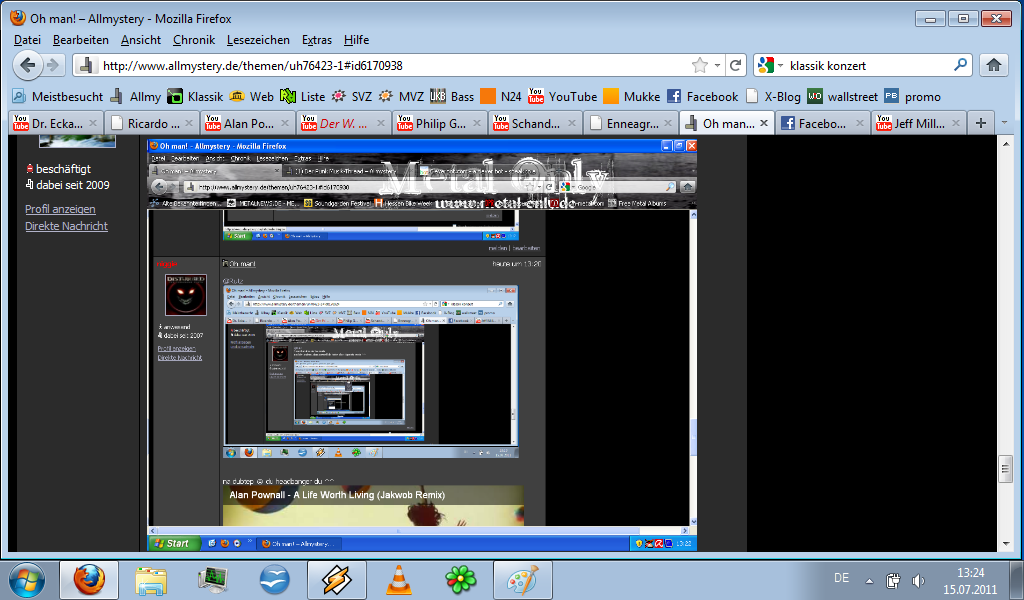Switch to the Facebo... tab
1024x600 pixels.
[x=822, y=123]
